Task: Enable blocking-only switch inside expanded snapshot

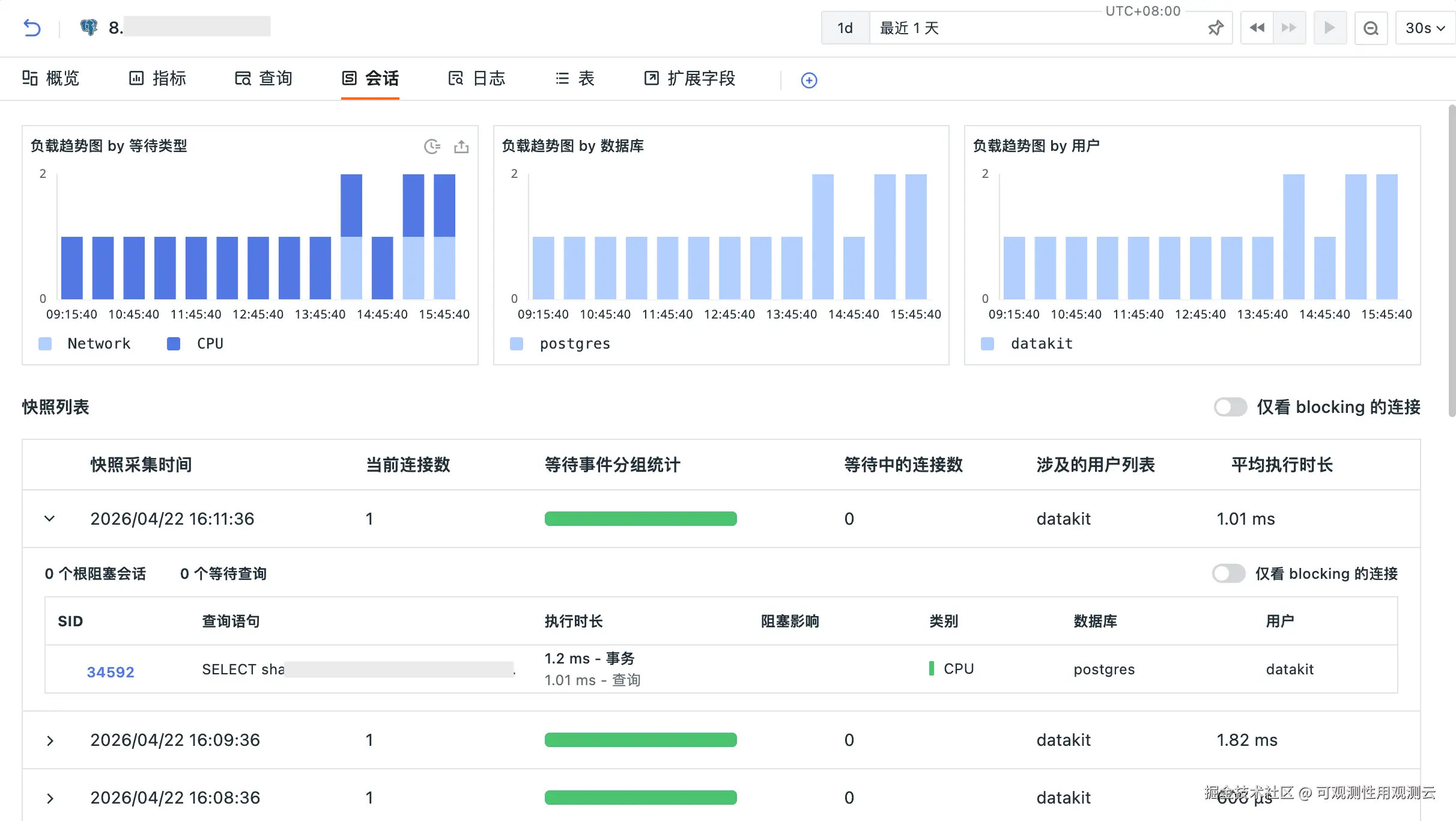Action: tap(1228, 573)
